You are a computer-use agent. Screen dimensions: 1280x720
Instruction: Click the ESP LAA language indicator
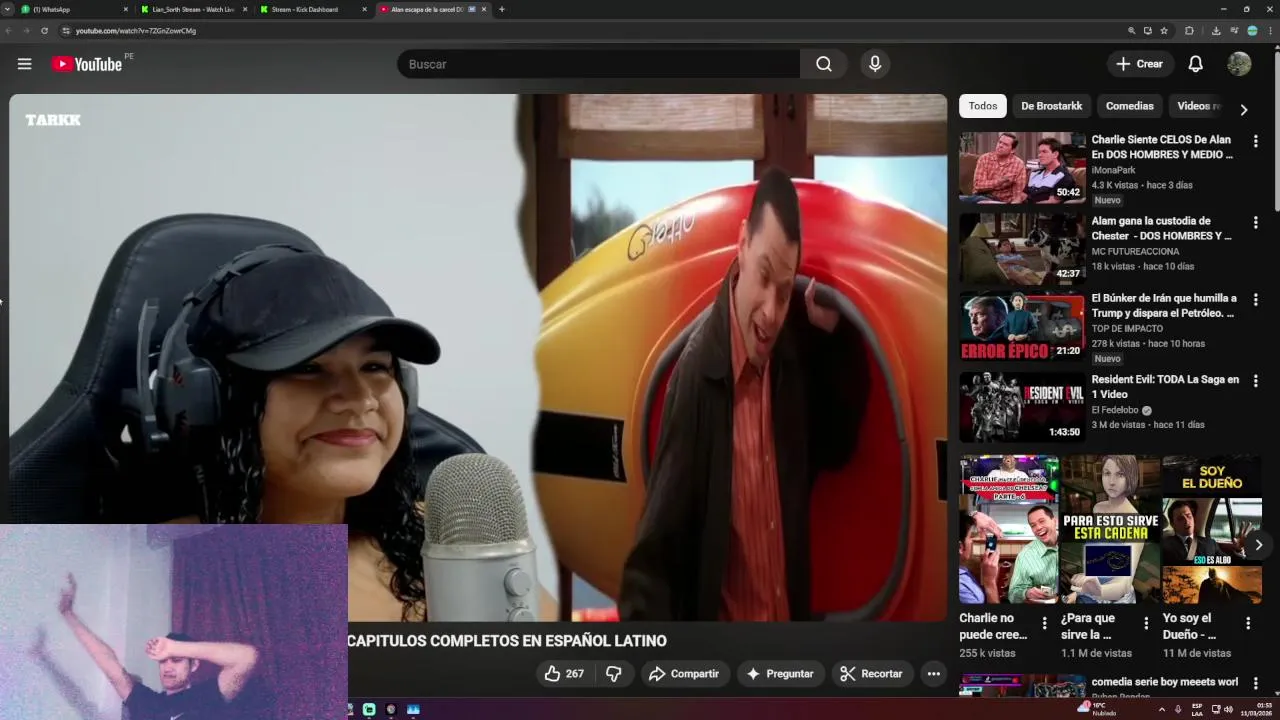point(1197,709)
